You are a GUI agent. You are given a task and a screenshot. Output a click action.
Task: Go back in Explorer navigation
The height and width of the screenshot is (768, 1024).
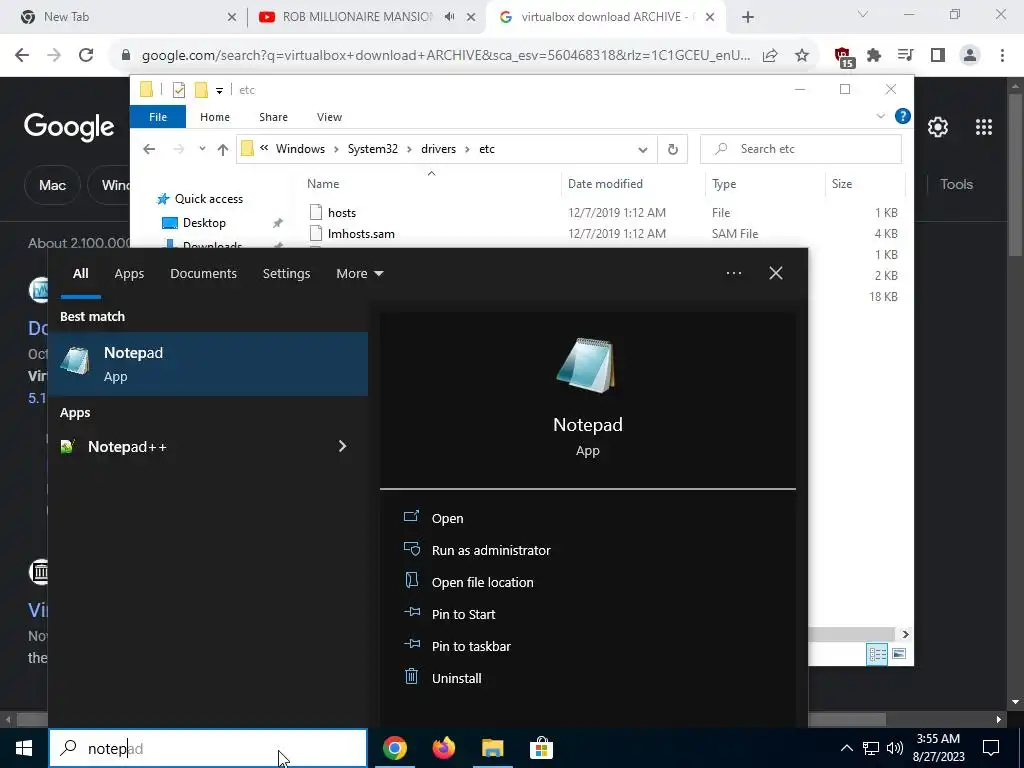149,149
